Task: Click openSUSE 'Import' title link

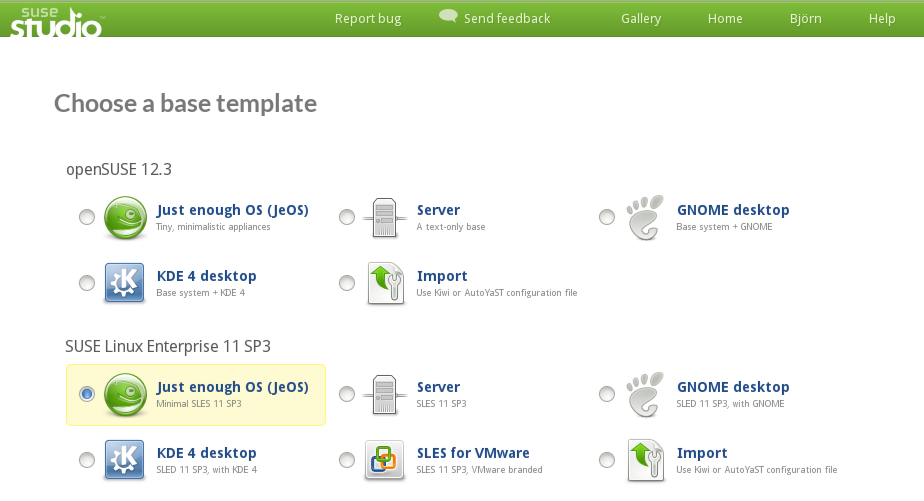Action: (x=442, y=276)
